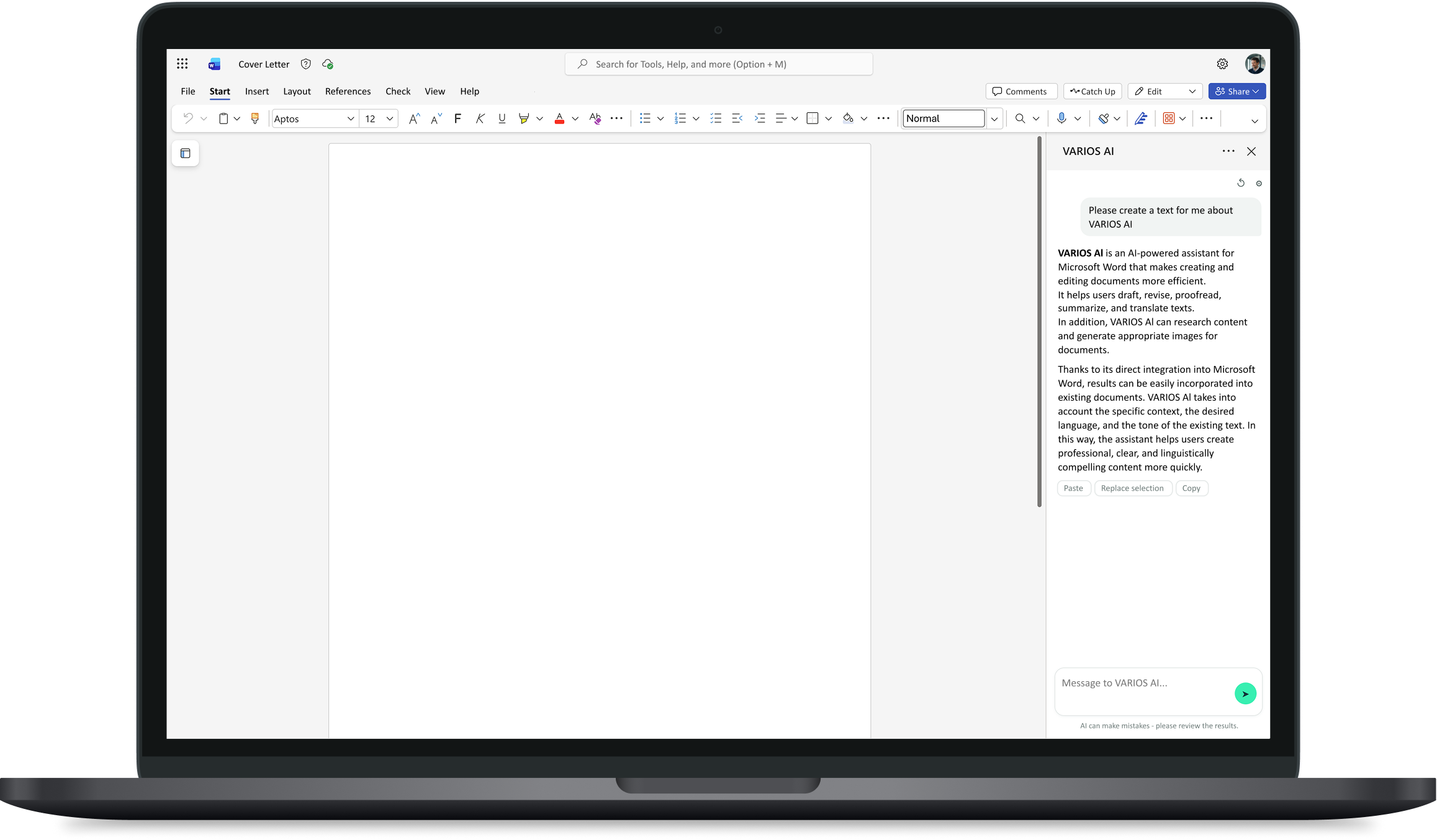Open the File menu
This screenshot has height=840, width=1437.
(188, 91)
